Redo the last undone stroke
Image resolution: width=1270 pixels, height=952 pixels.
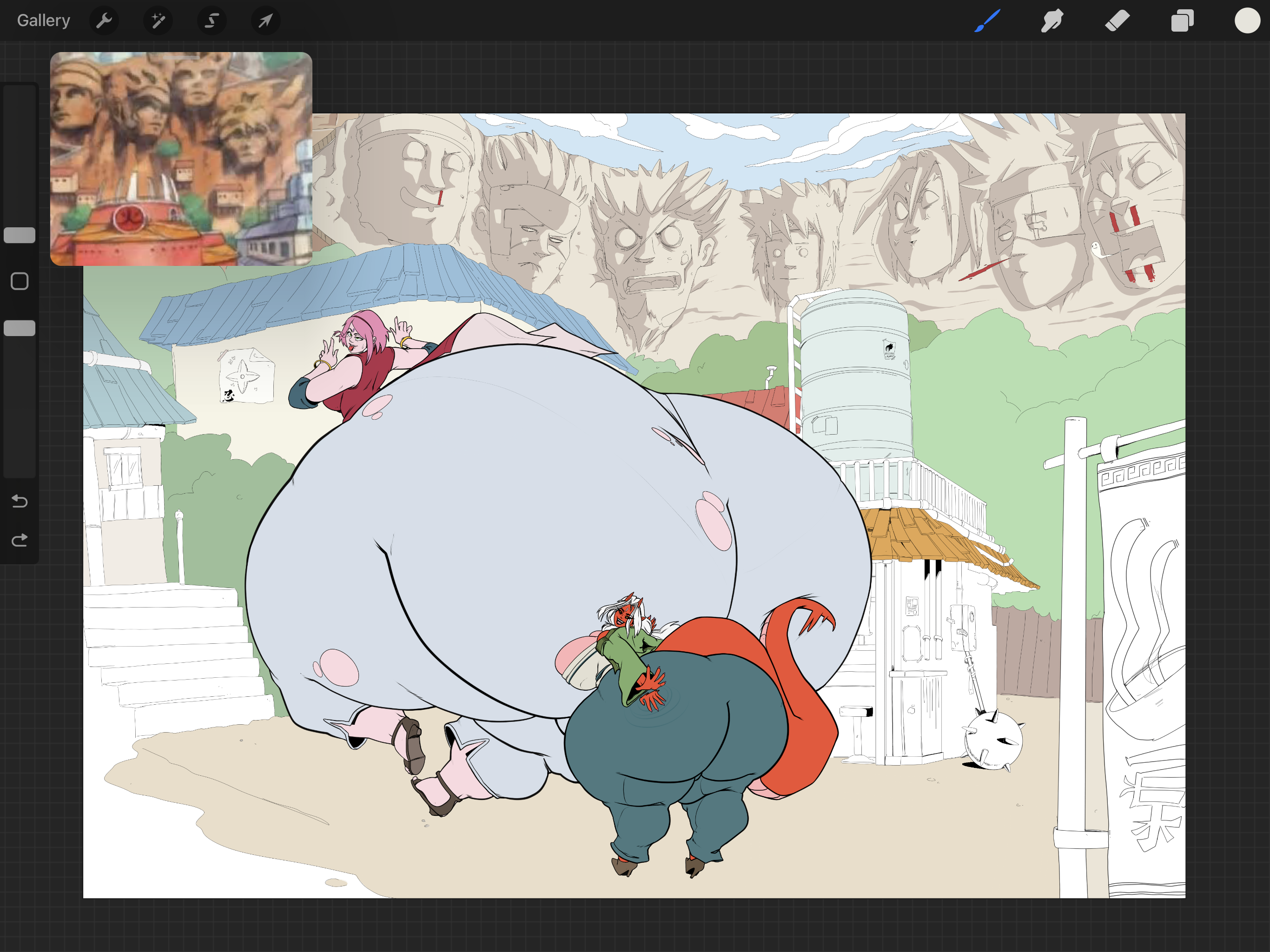(20, 540)
